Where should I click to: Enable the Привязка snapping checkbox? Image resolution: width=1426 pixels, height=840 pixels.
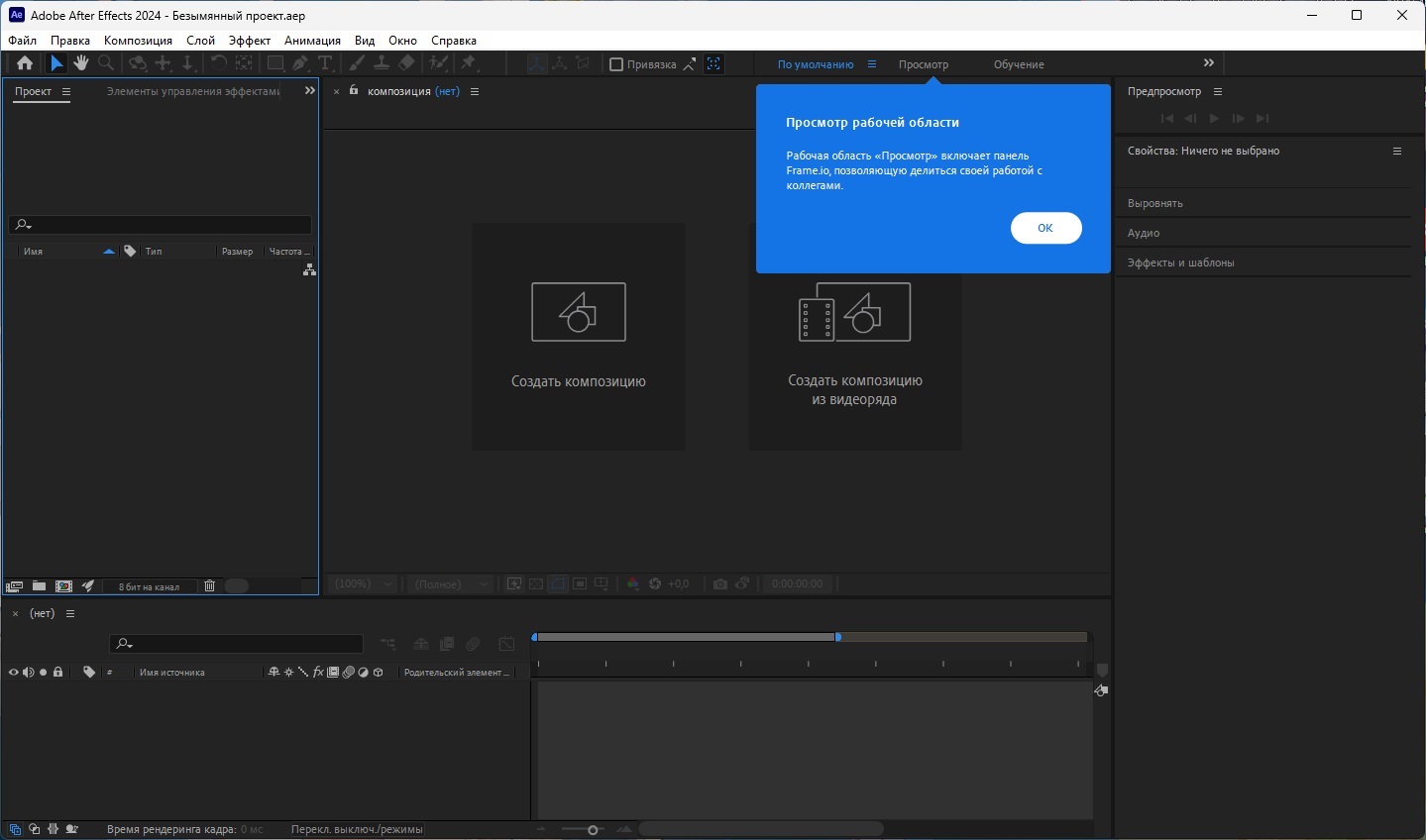tap(616, 64)
